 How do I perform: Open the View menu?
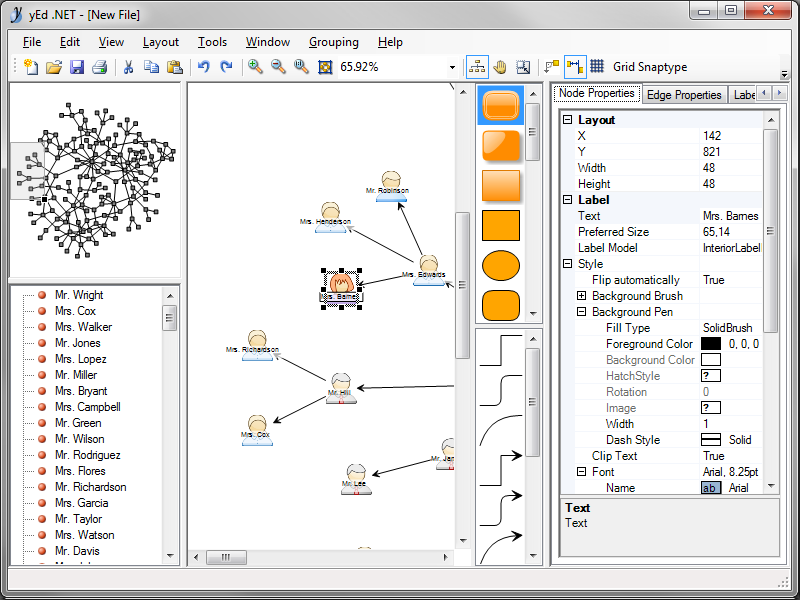111,42
